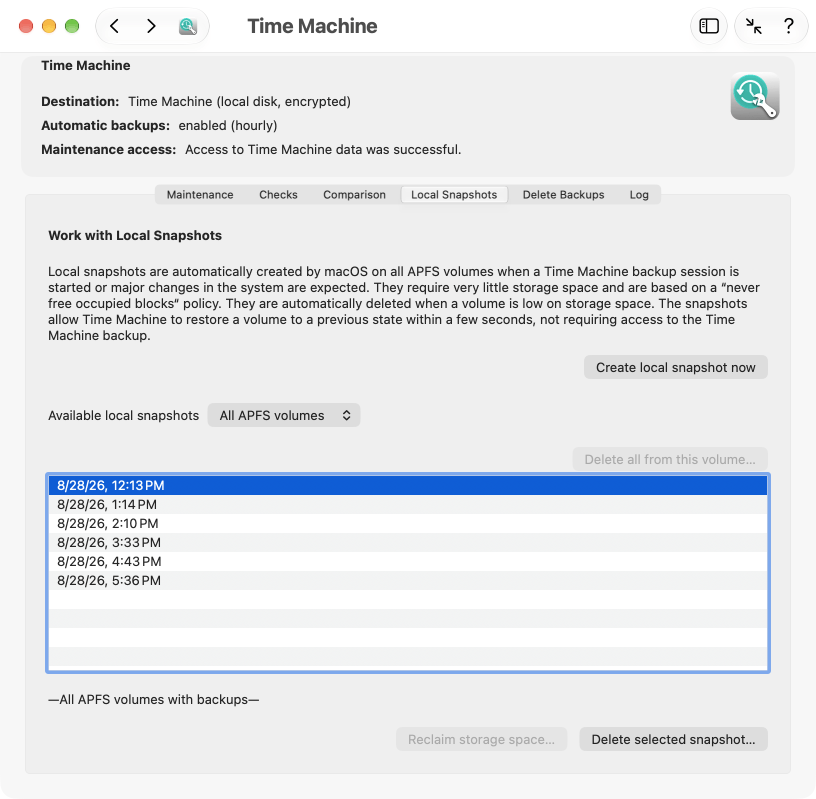Open help with the question mark
The image size is (816, 799).
pos(789,26)
